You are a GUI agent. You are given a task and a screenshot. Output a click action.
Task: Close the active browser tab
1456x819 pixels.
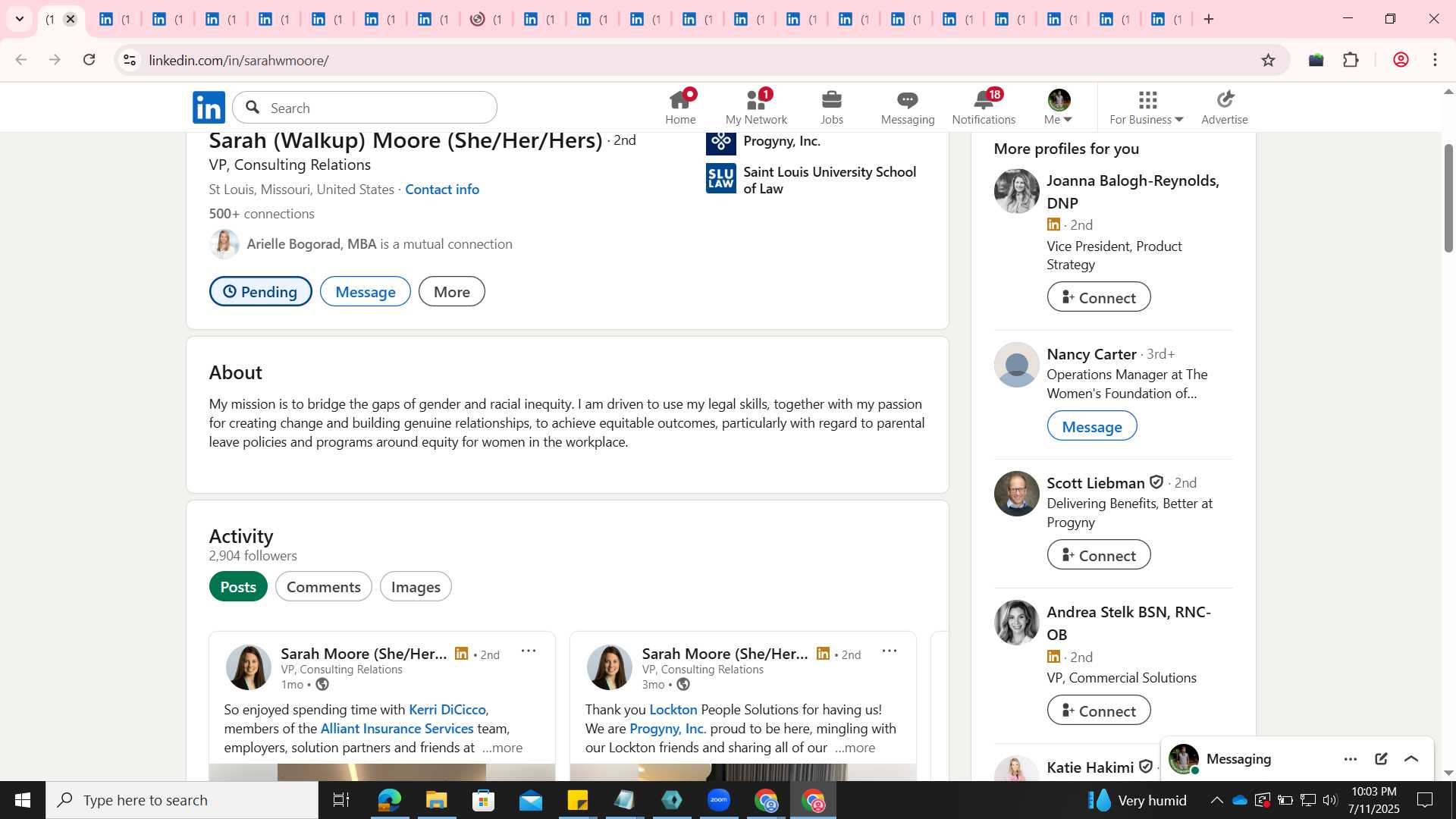point(71,19)
